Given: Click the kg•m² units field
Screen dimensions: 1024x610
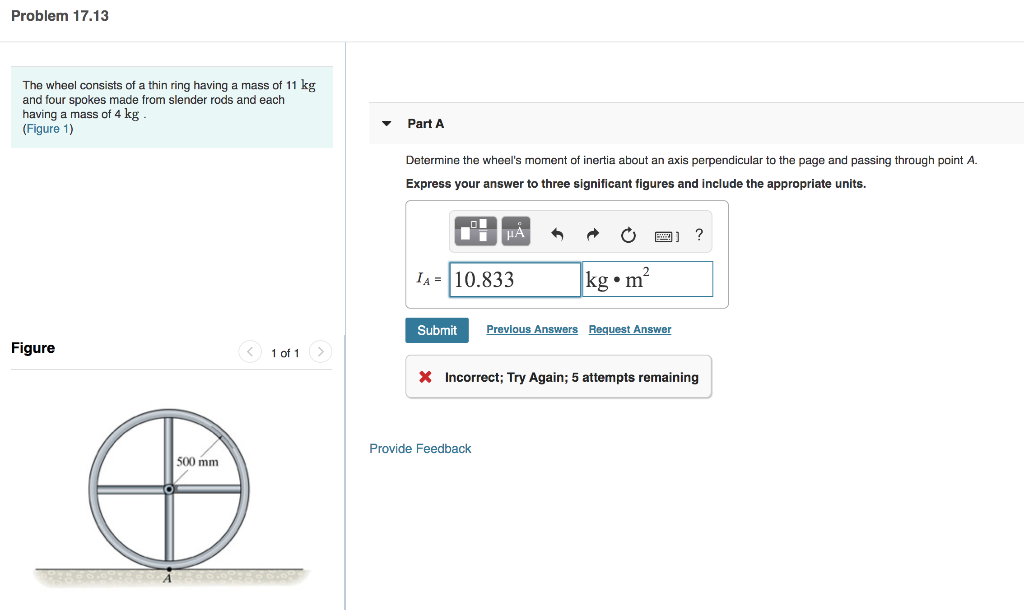Looking at the screenshot, I should 647,279.
